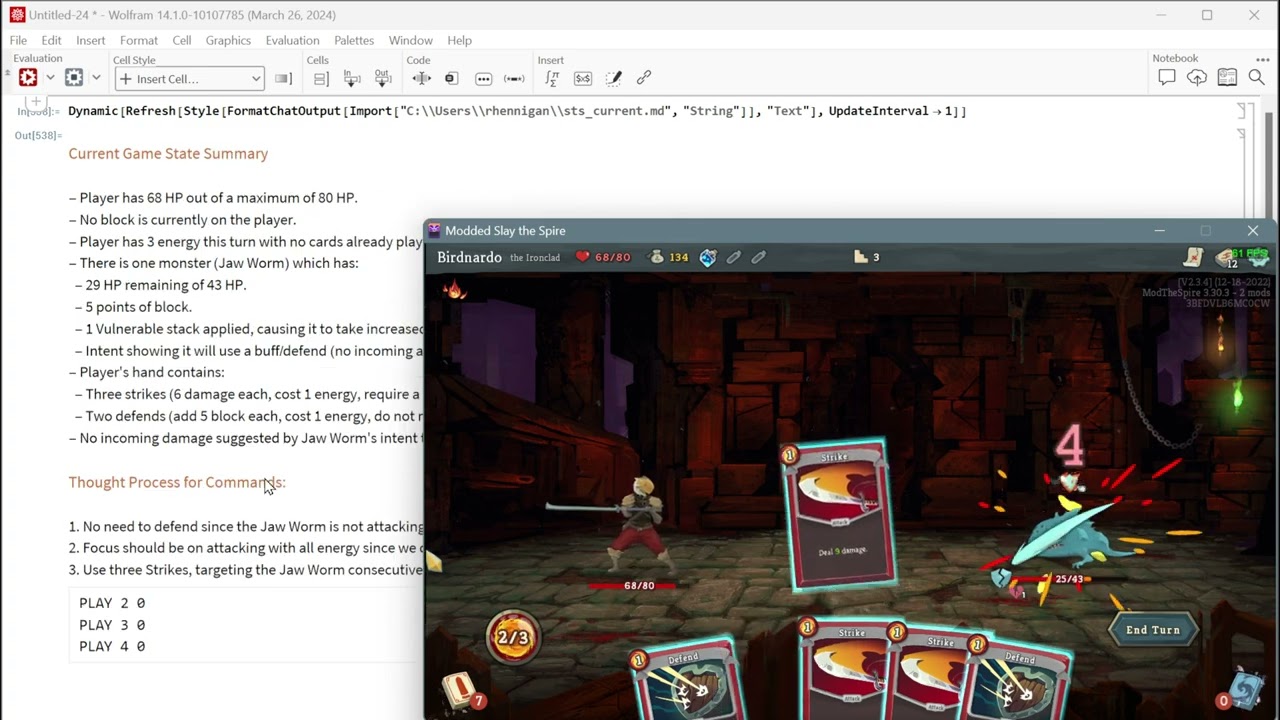The image size is (1280, 720).
Task: Open the Window menu
Action: 410,40
